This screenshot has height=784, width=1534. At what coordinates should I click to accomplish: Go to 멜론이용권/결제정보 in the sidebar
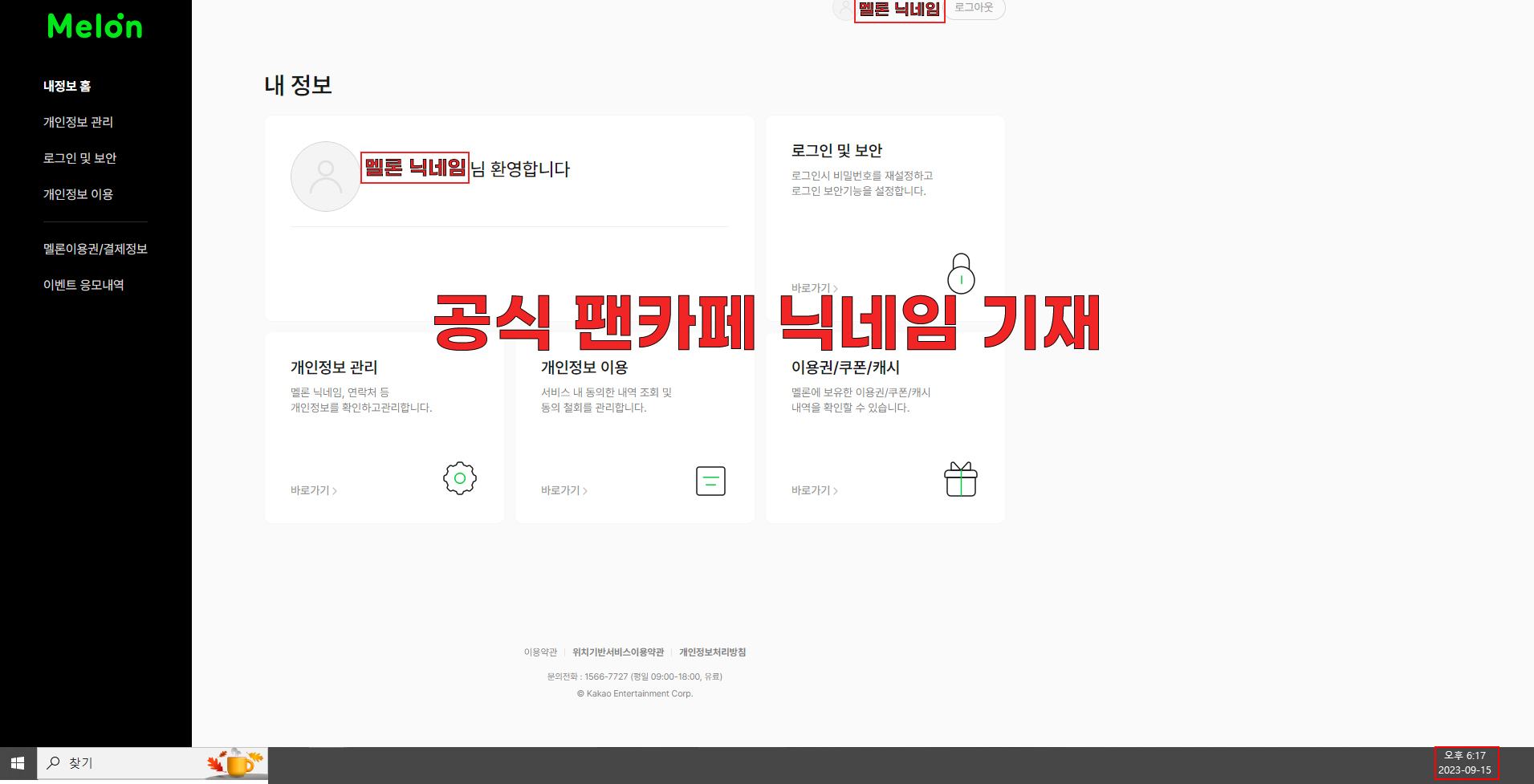tap(96, 249)
